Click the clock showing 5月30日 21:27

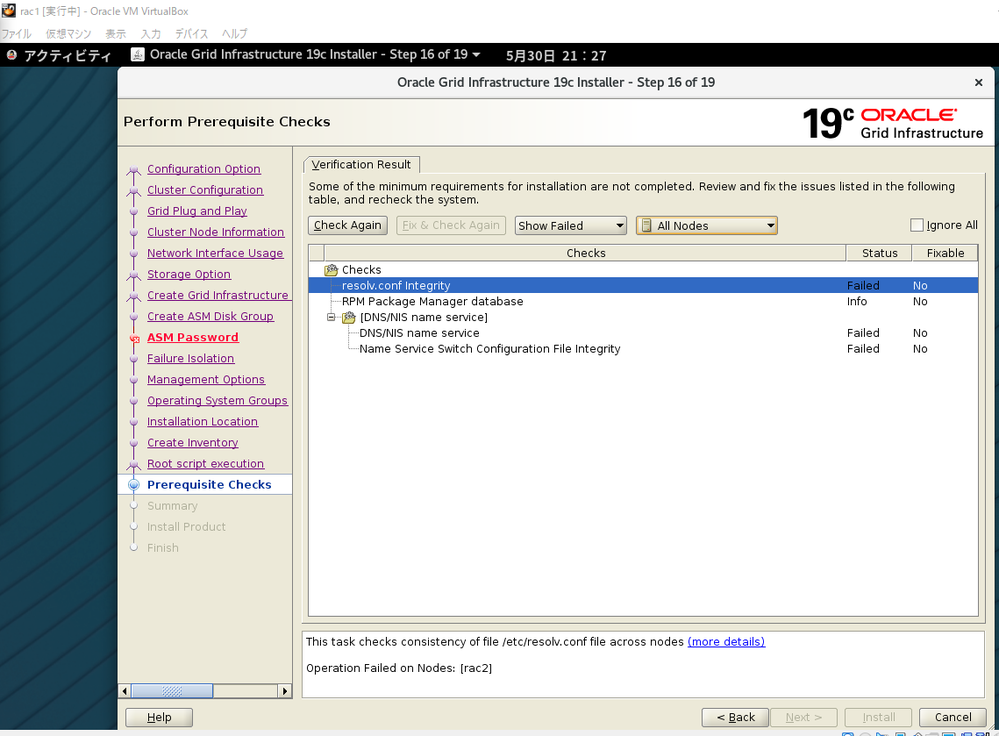coord(556,55)
